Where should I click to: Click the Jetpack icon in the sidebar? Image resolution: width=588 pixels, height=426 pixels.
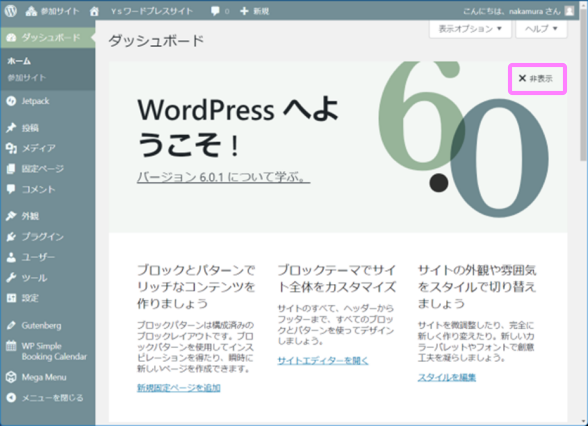[11, 101]
